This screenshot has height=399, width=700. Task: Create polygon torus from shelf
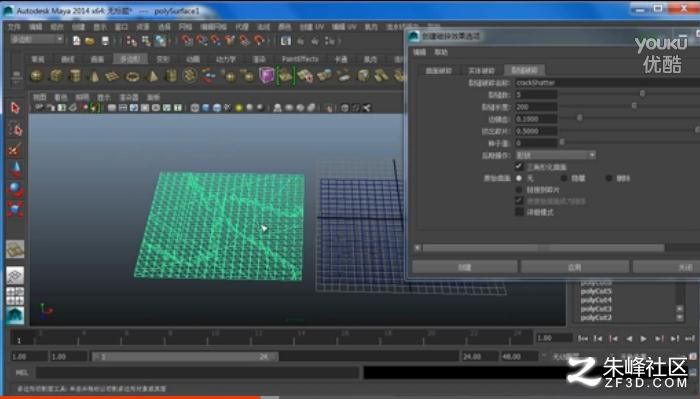(x=133, y=77)
